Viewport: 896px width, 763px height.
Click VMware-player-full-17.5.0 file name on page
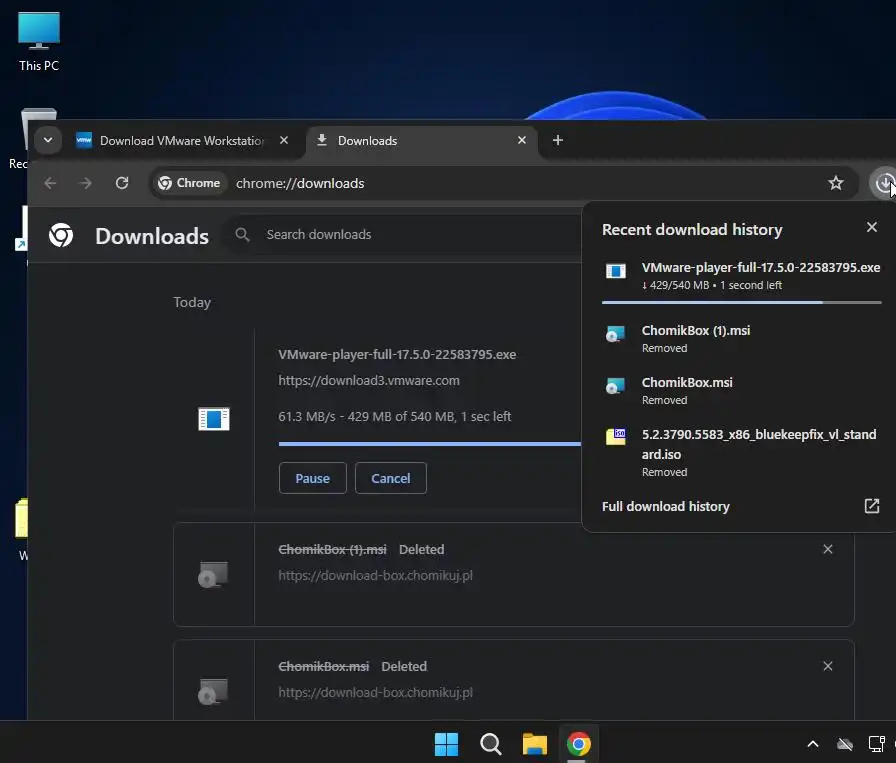point(397,354)
